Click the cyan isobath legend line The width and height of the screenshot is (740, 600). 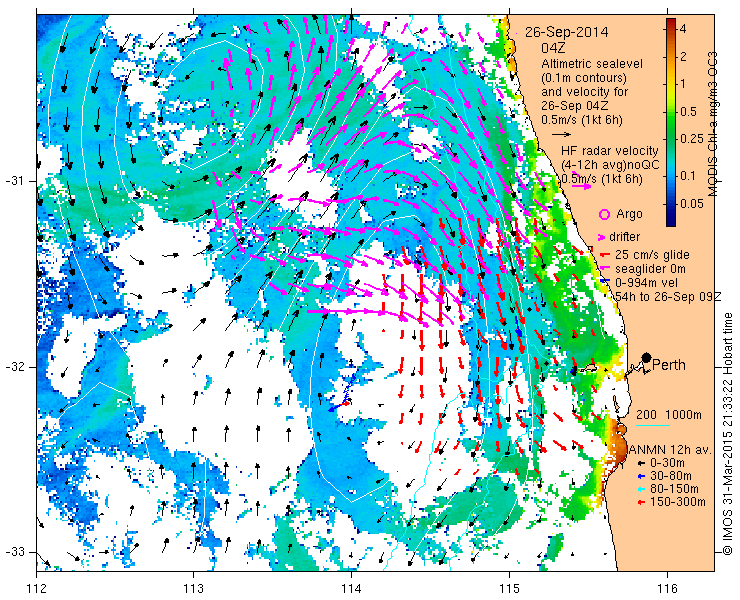tap(653, 426)
